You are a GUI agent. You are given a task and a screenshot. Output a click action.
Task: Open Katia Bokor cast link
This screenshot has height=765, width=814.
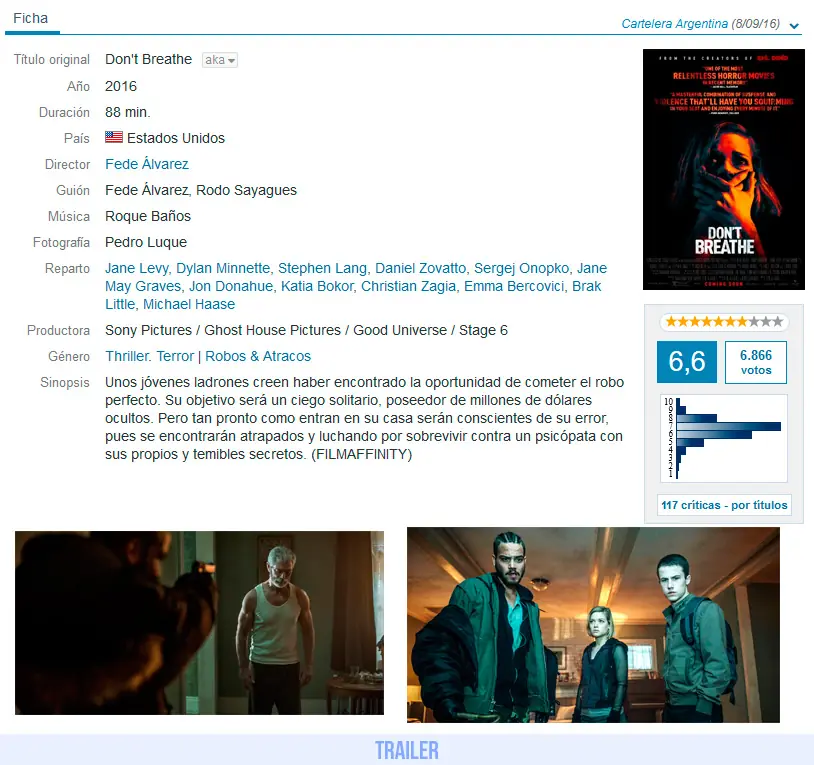317,286
